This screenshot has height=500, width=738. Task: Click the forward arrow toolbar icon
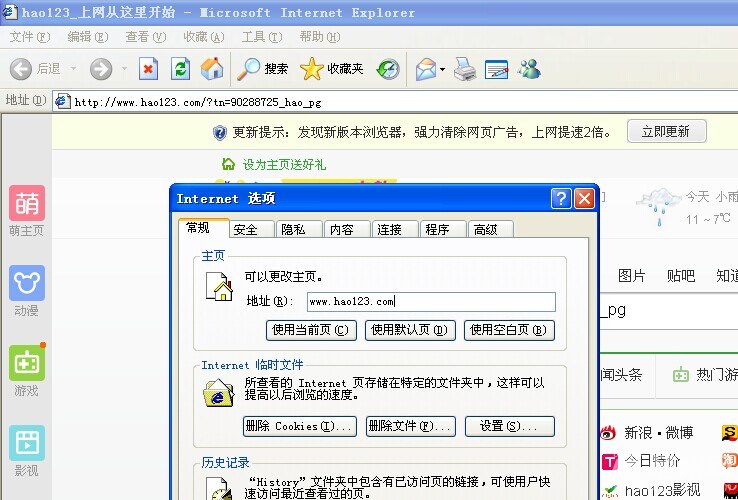(x=101, y=69)
